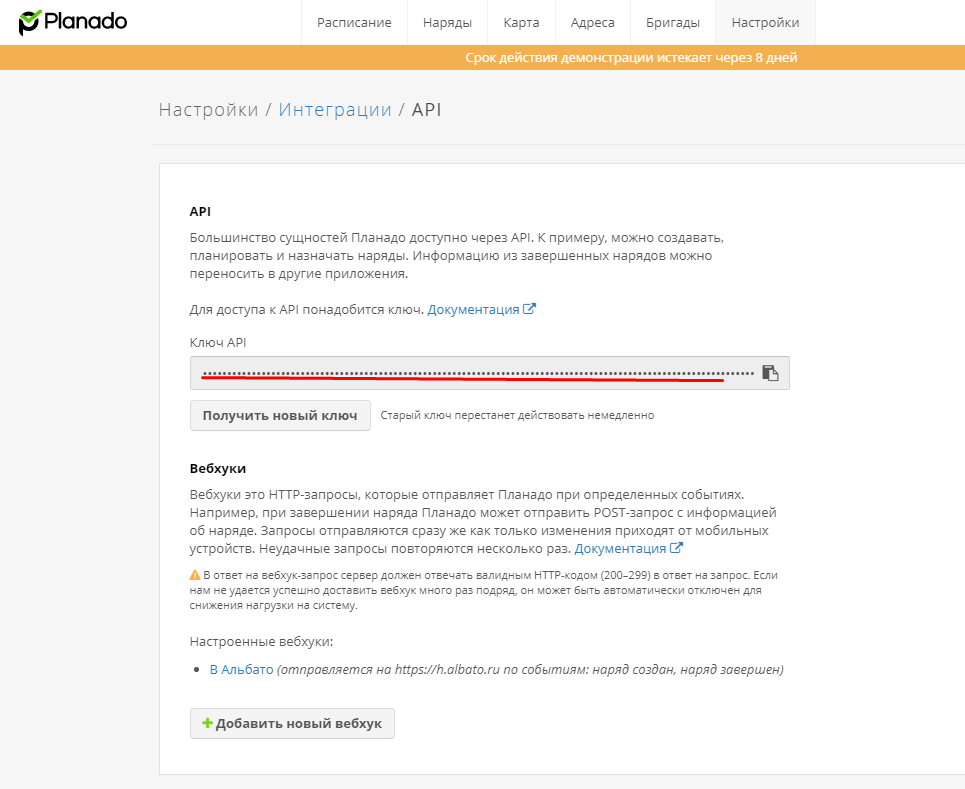Image resolution: width=965 pixels, height=789 pixels.
Task: Open the Расписание tab
Action: (x=354, y=23)
